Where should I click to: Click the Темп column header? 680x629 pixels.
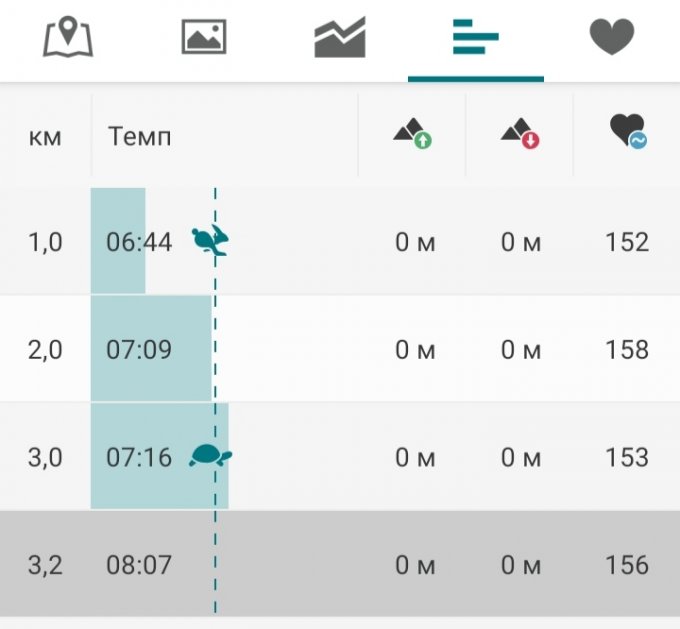pyautogui.click(x=139, y=136)
